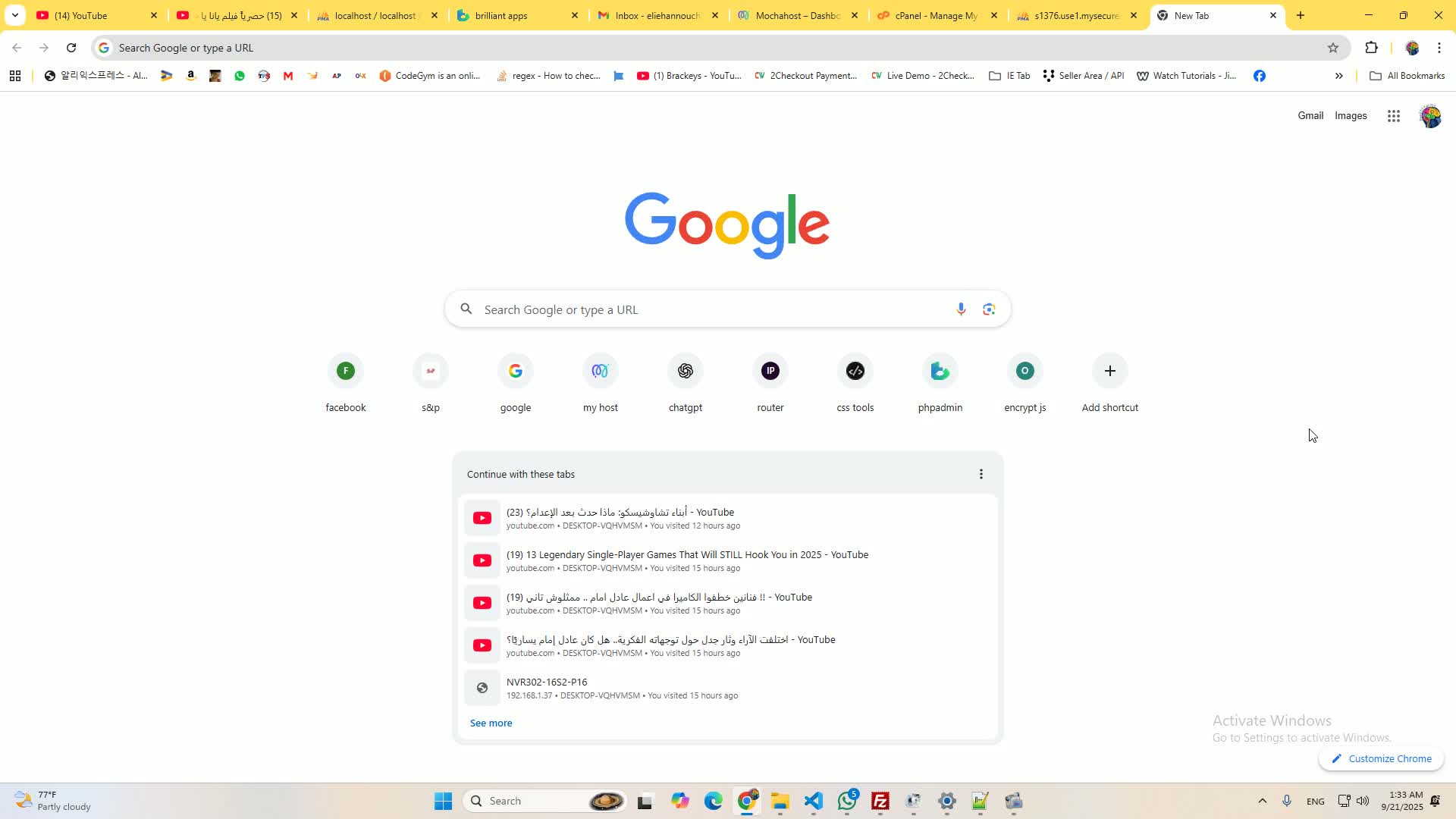Open the css tools shortcut
The height and width of the screenshot is (819, 1456).
(855, 384)
